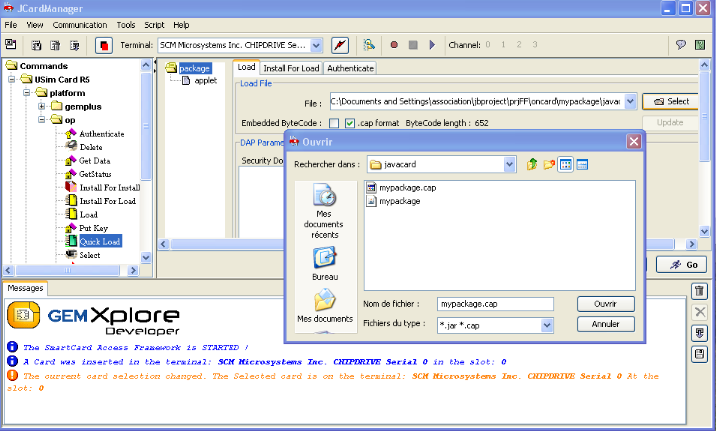Open the View menu
This screenshot has height=431, width=716.
35,25
